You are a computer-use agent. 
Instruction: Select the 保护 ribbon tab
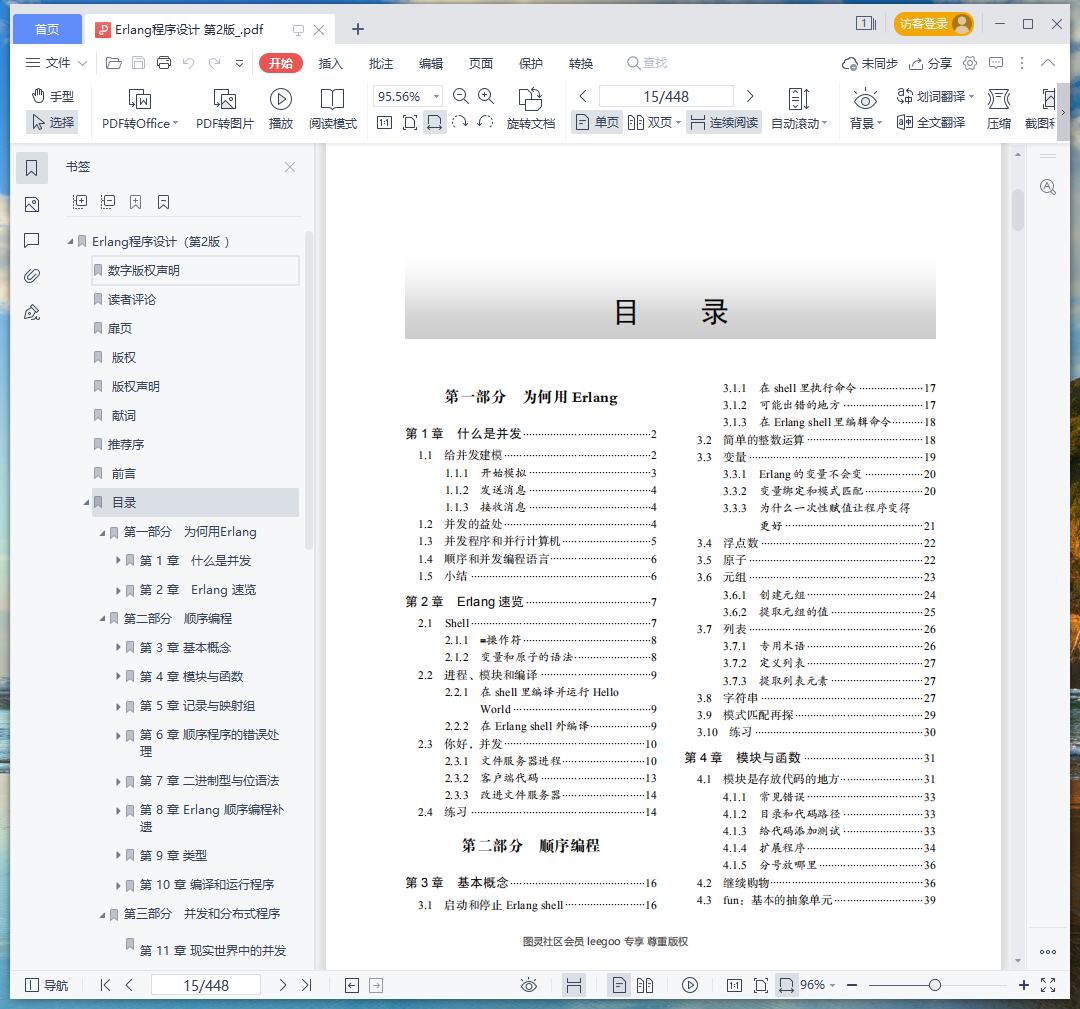[x=531, y=63]
